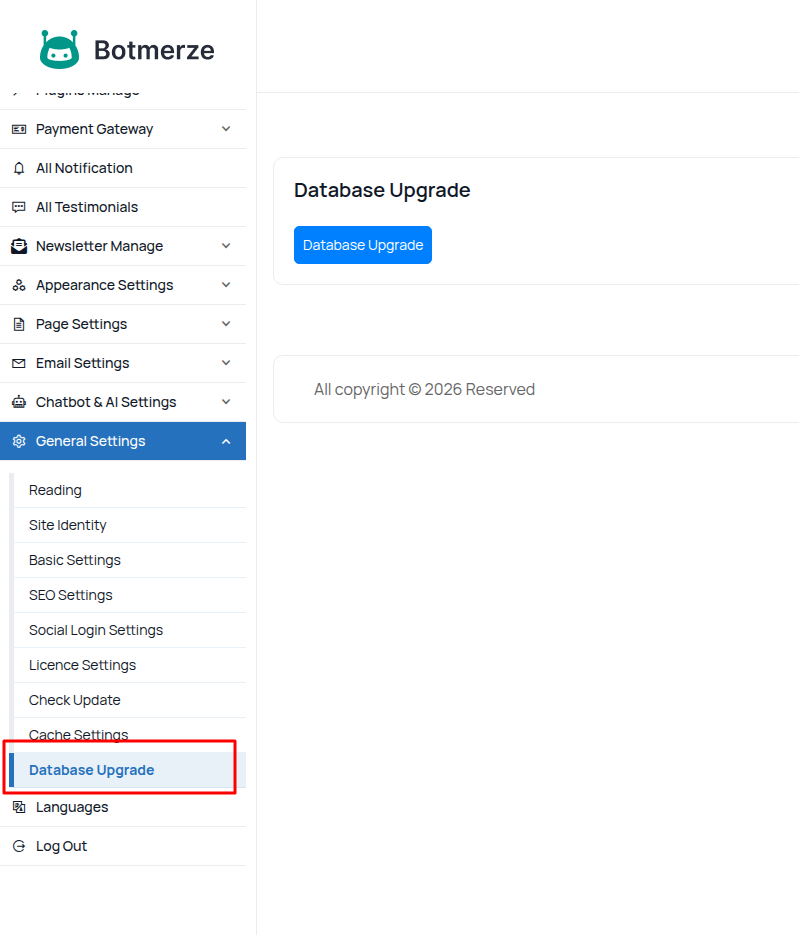This screenshot has height=935, width=799.
Task: Expand the Payment Gateway chevron
Action: 226,129
